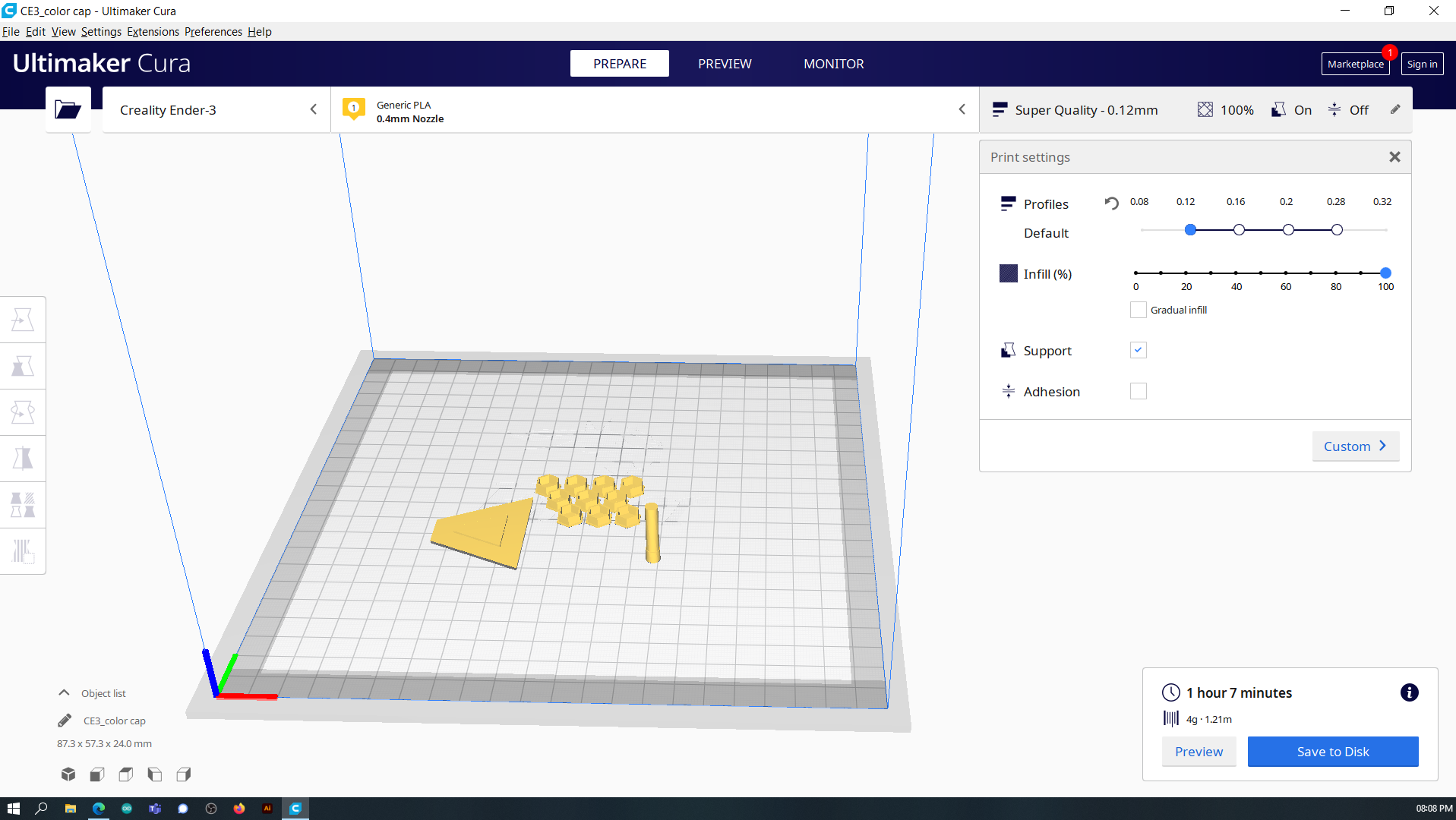This screenshot has height=820, width=1456.
Task: Switch to the right side view icon
Action: coord(184,774)
